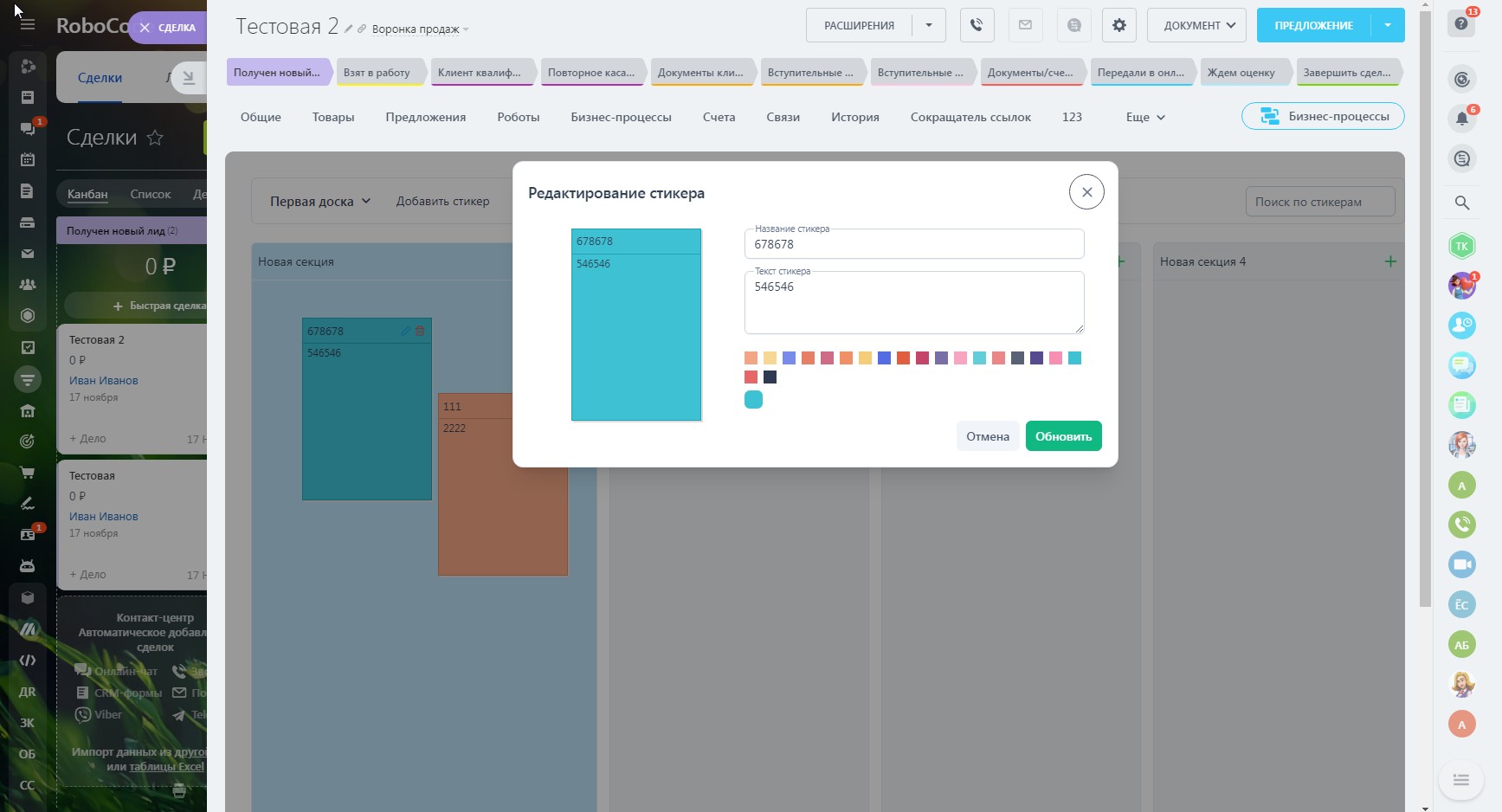
Task: Open the notifications bell in right sidebar
Action: coord(1462,119)
